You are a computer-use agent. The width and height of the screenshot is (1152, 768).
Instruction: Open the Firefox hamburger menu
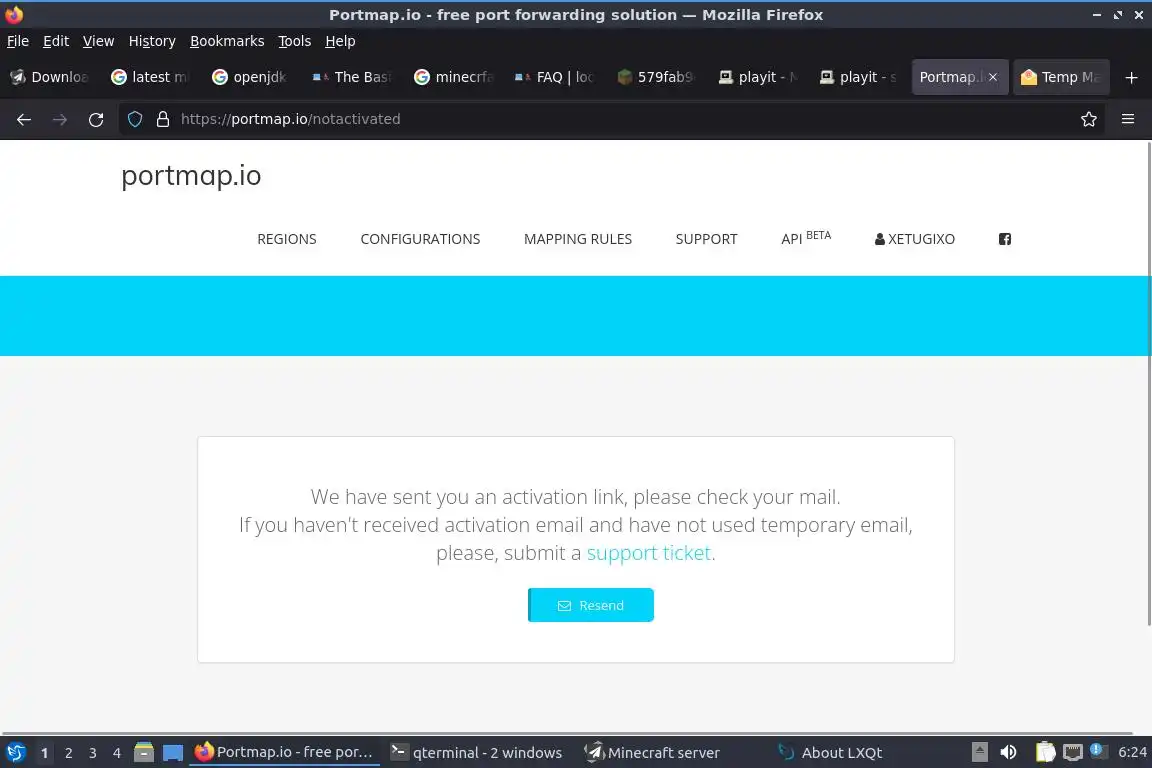tap(1128, 119)
